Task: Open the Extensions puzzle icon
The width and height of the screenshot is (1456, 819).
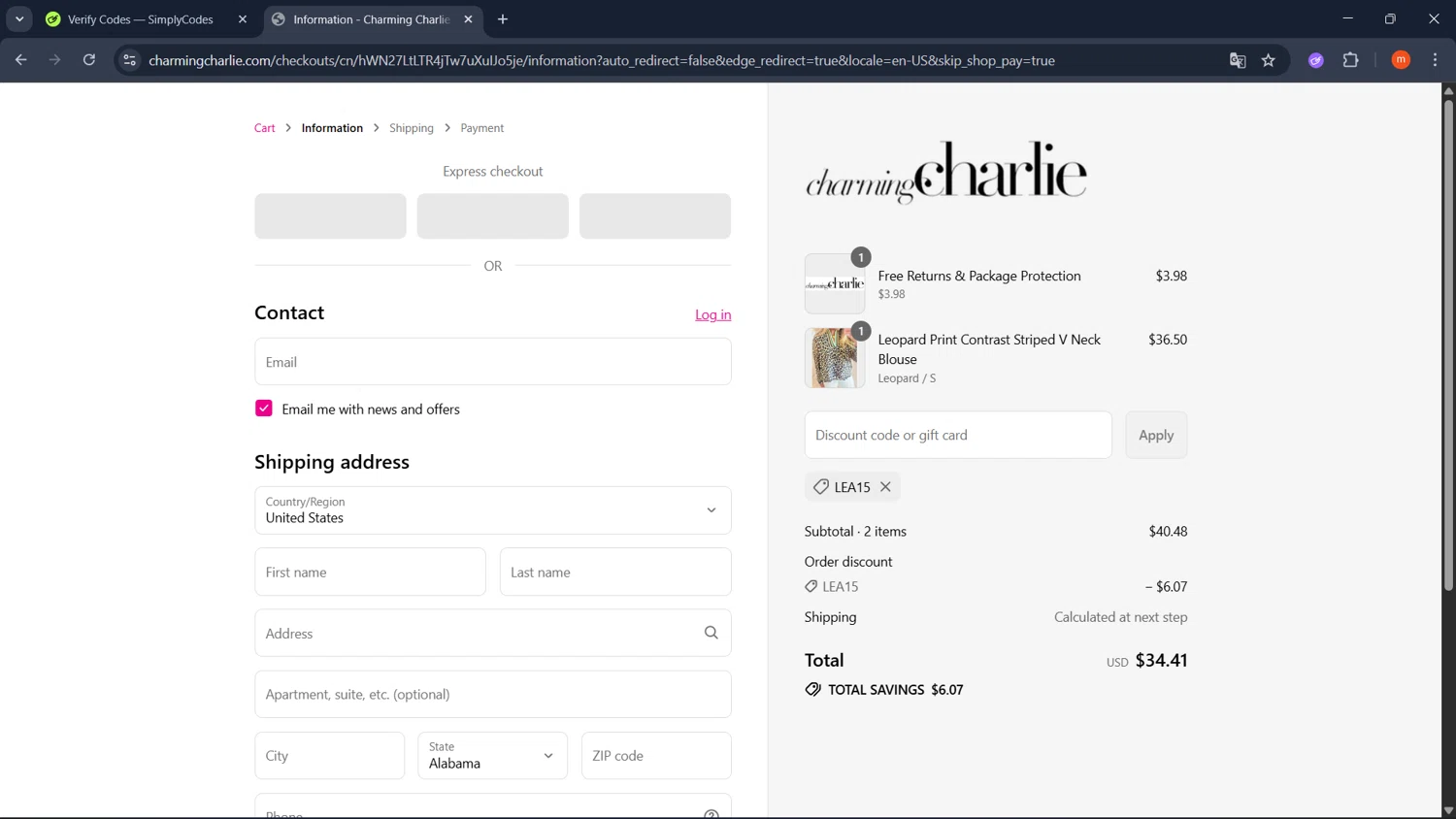Action: point(1350,60)
